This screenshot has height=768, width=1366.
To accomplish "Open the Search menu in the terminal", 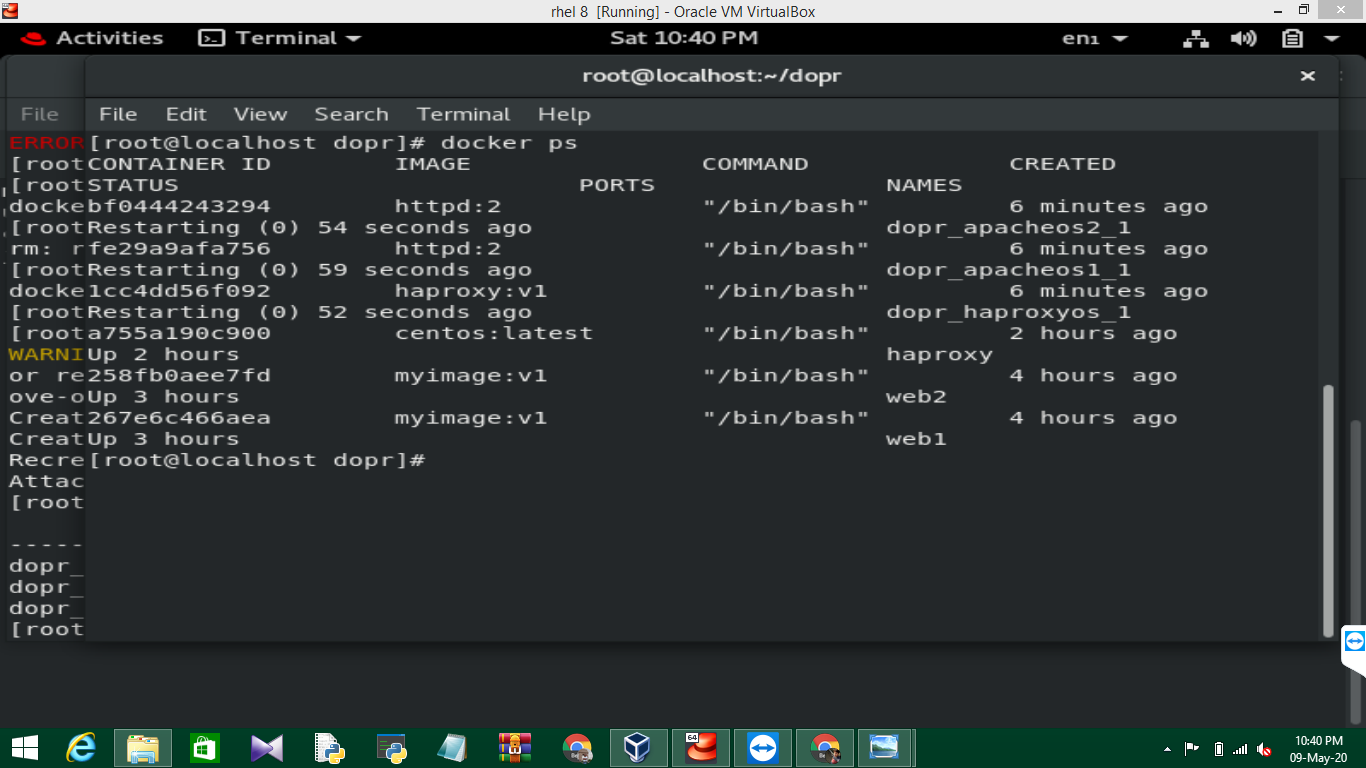I will [x=351, y=114].
